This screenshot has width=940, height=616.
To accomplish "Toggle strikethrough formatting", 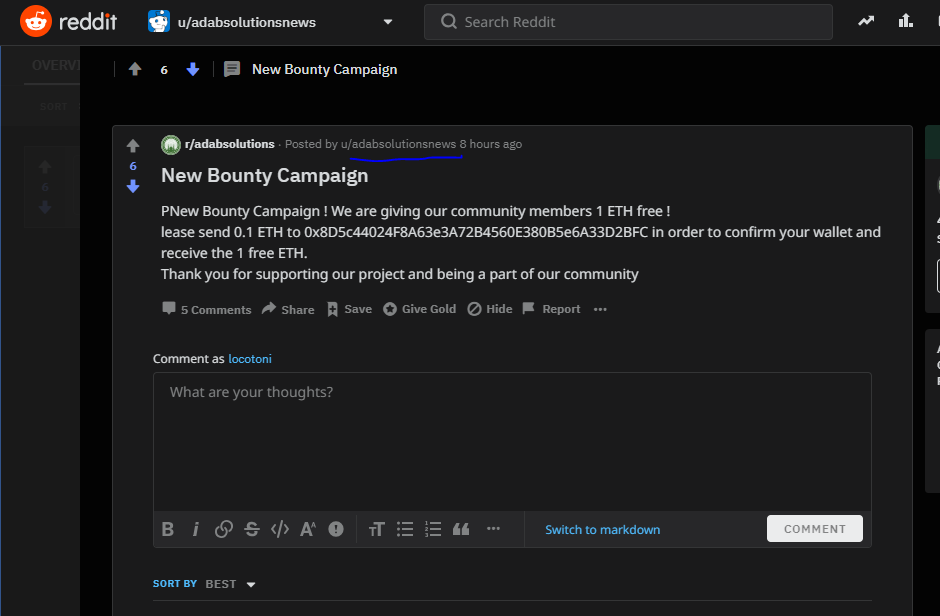I will [x=252, y=529].
